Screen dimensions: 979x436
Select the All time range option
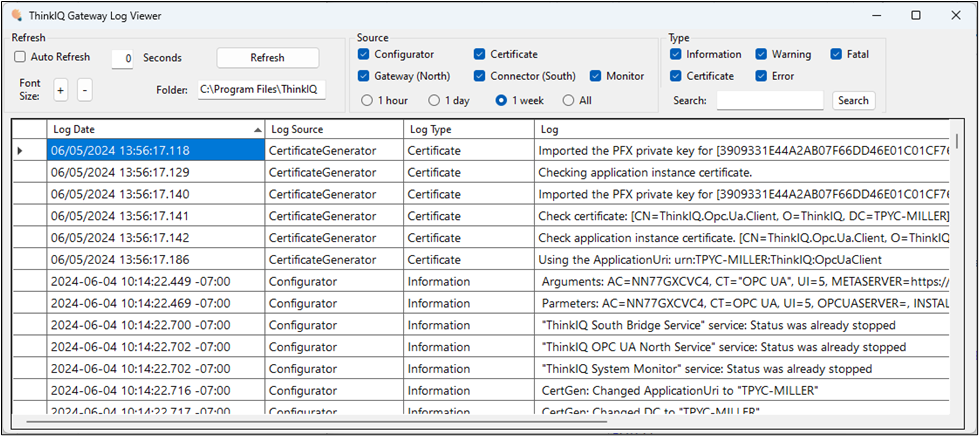coord(568,100)
